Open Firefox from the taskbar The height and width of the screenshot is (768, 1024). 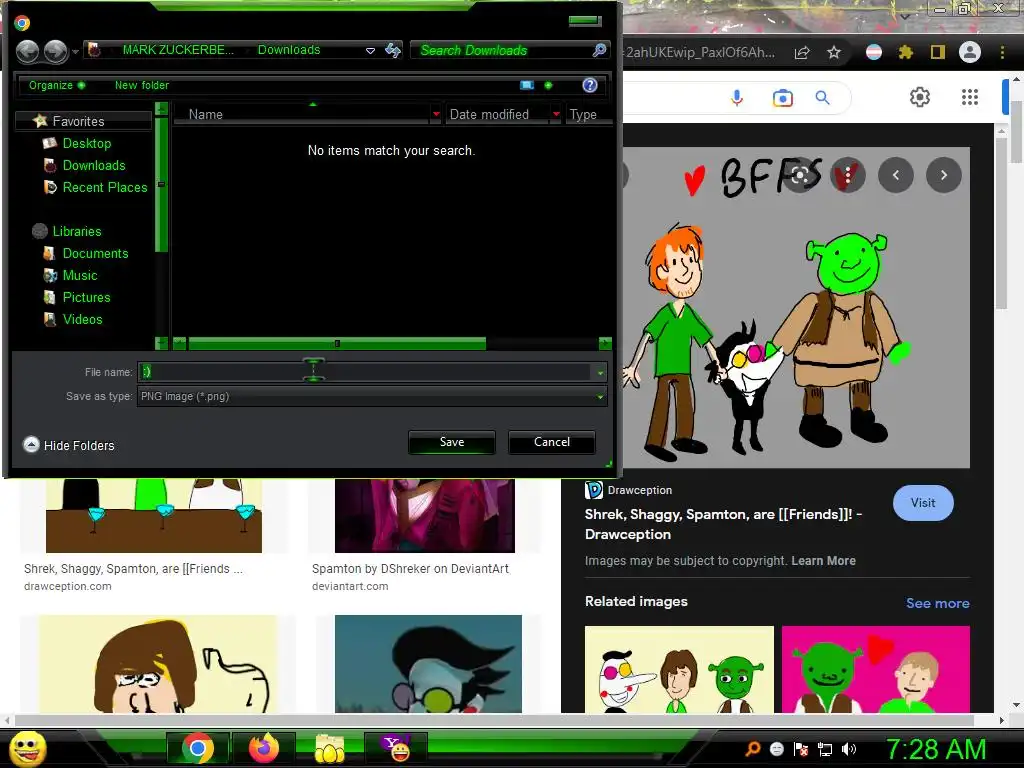(264, 748)
